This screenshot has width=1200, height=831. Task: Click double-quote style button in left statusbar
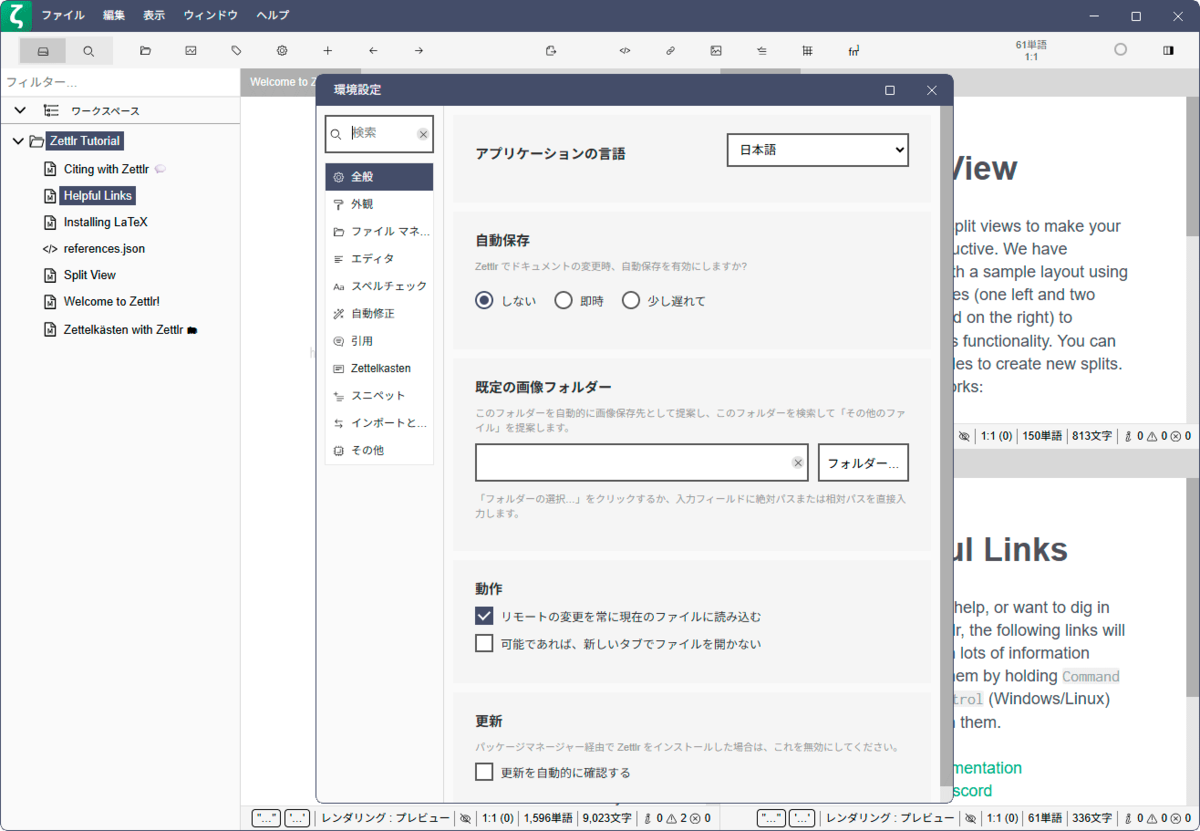(266, 818)
